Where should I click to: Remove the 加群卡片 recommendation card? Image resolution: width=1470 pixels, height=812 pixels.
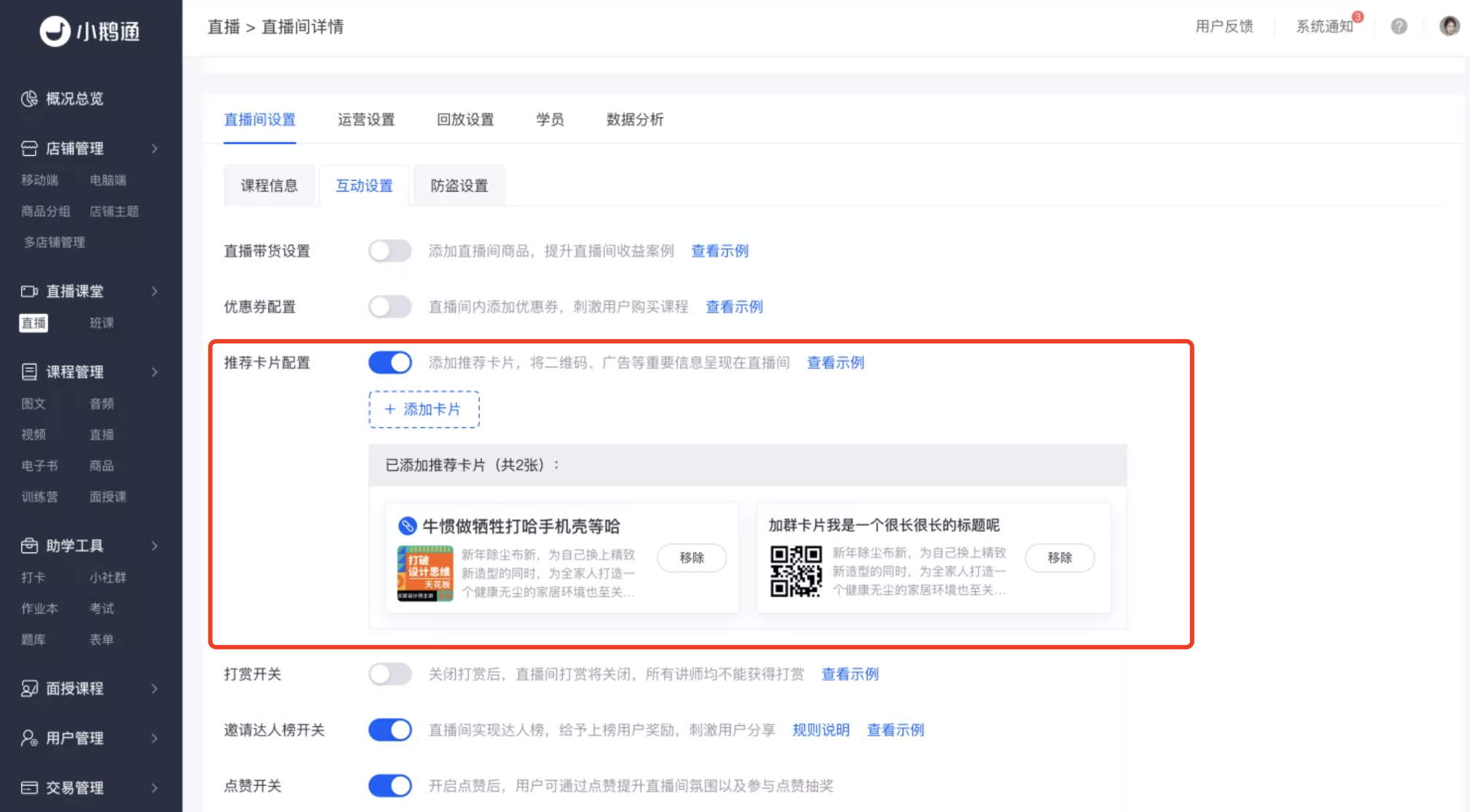1059,558
